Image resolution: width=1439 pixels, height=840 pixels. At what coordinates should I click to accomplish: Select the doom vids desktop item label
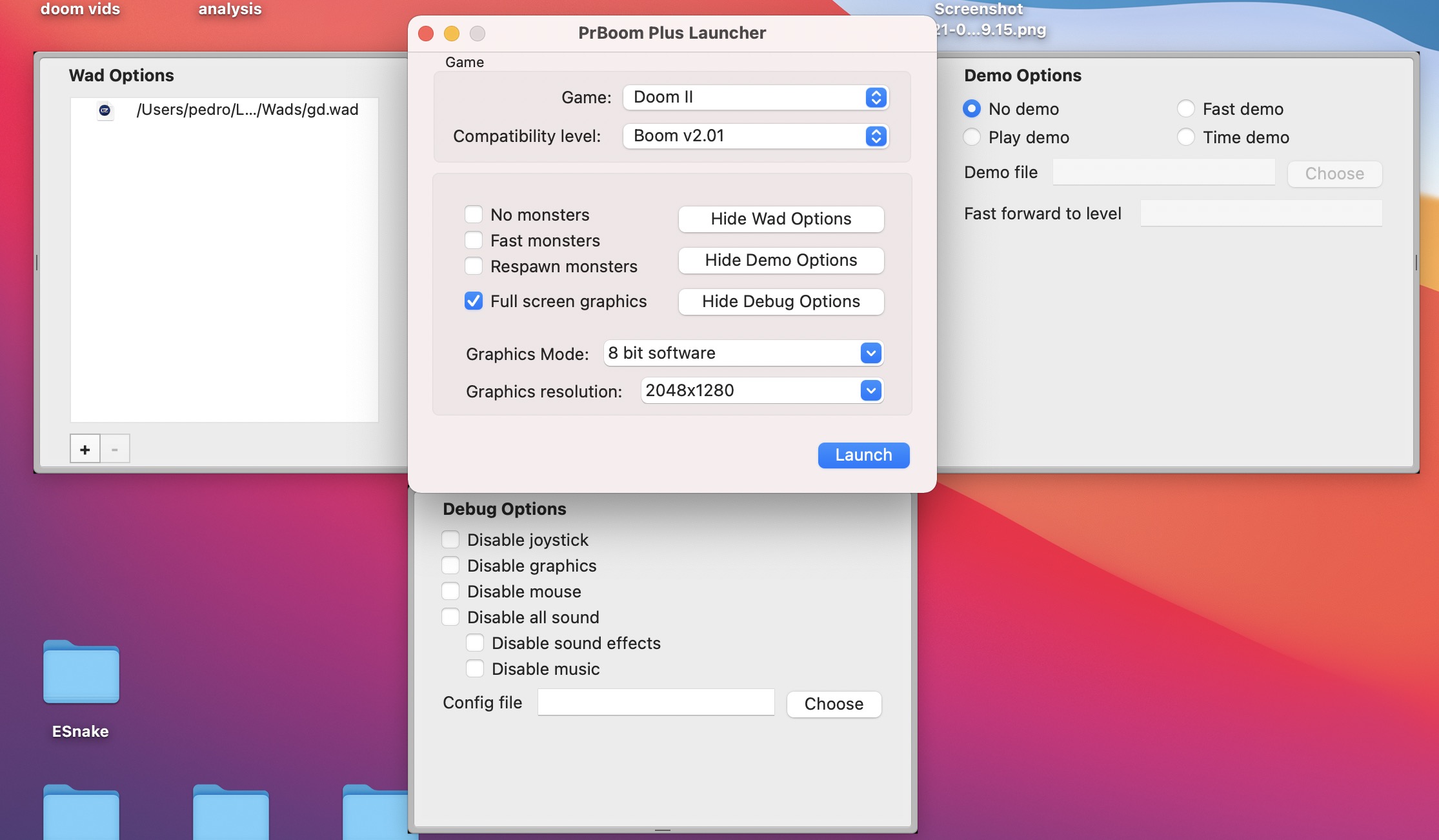coord(80,9)
